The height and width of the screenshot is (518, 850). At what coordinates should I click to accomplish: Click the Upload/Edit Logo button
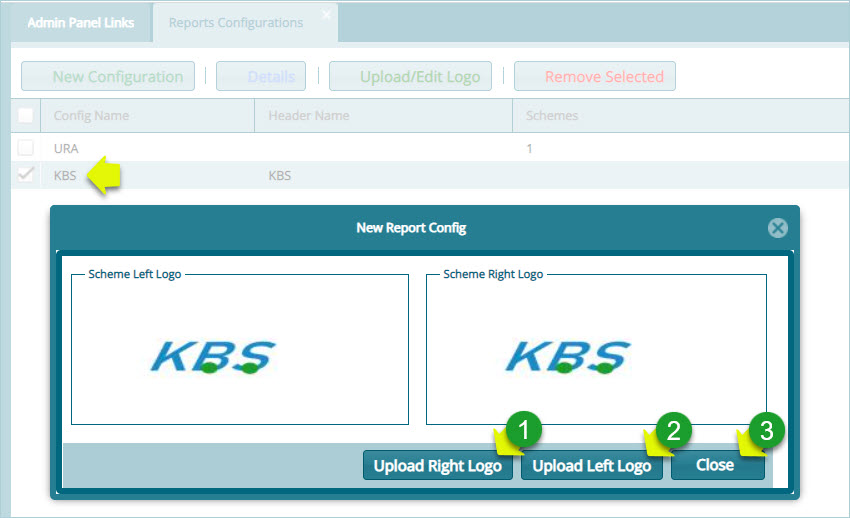click(x=410, y=76)
